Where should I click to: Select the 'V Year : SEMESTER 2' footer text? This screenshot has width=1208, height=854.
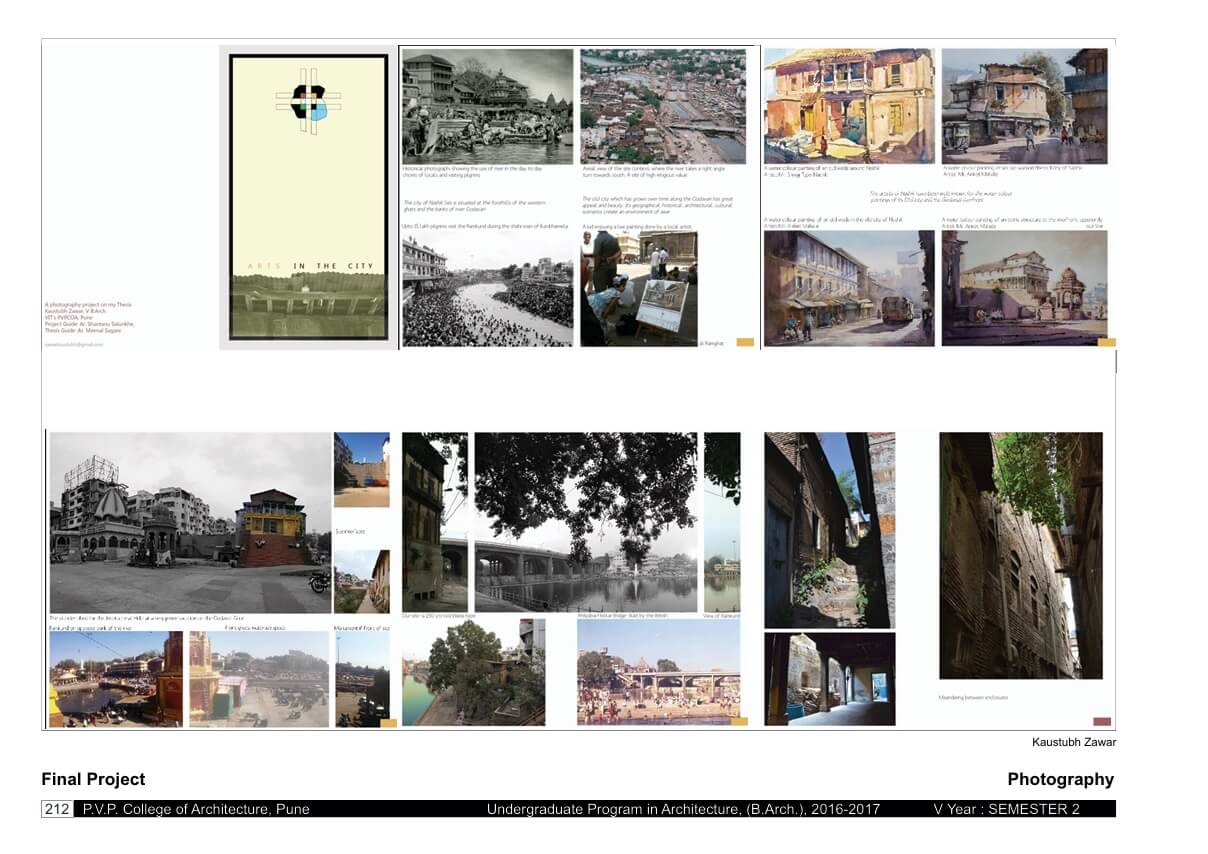[x=1006, y=809]
